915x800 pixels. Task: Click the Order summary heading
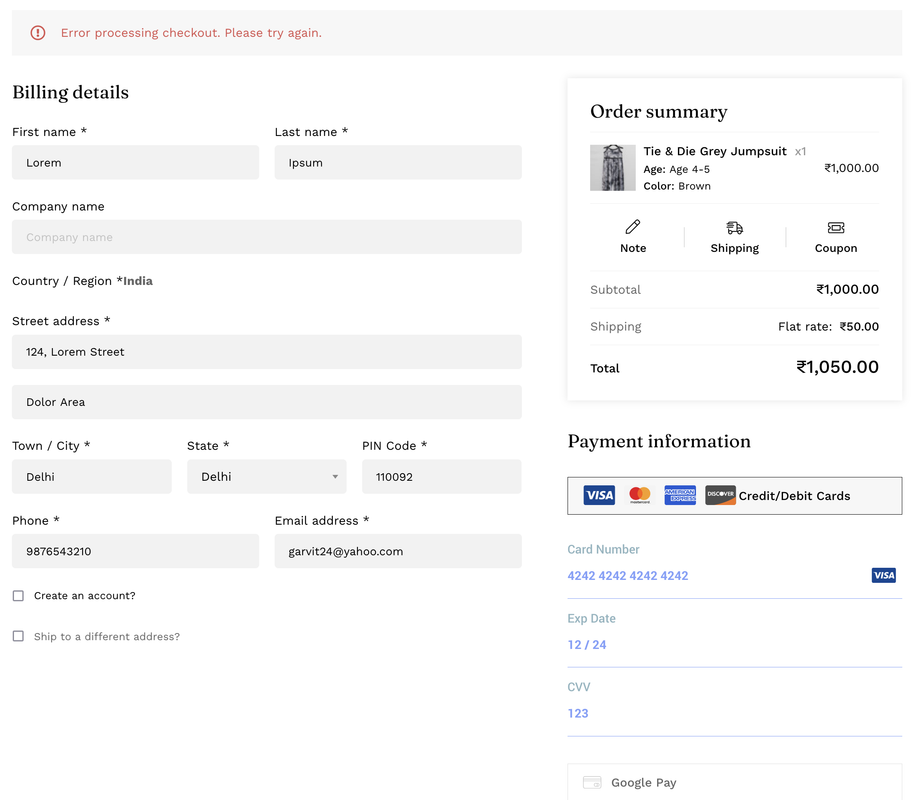659,111
